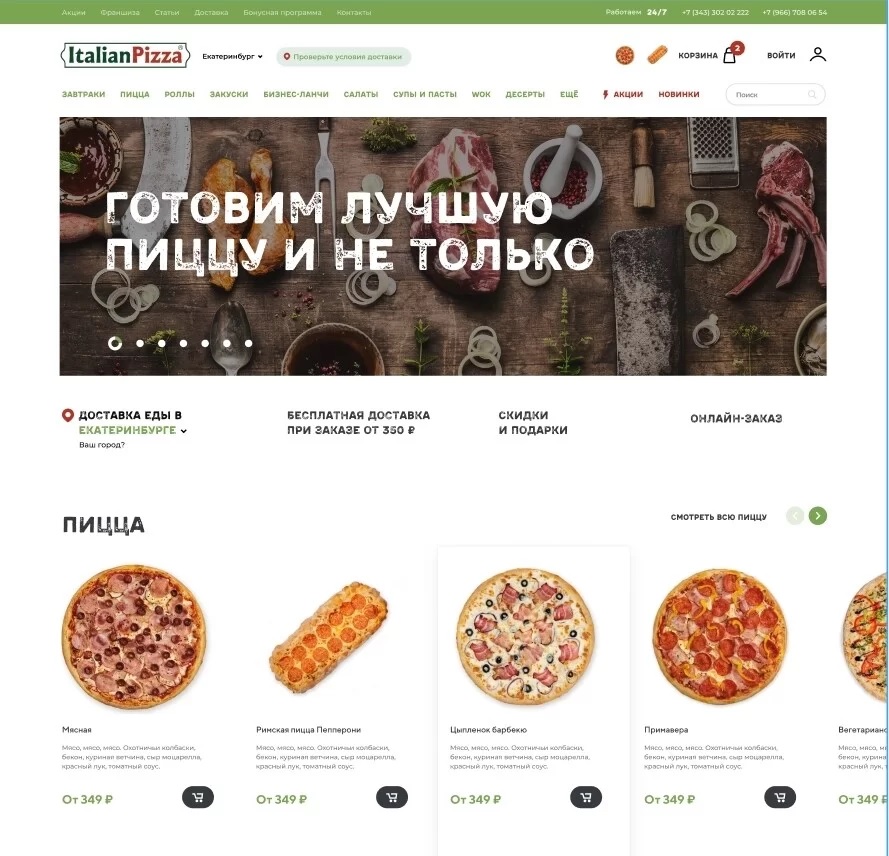The image size is (889, 856).
Task: Click the Roman pizza icon in header
Action: [x=657, y=56]
